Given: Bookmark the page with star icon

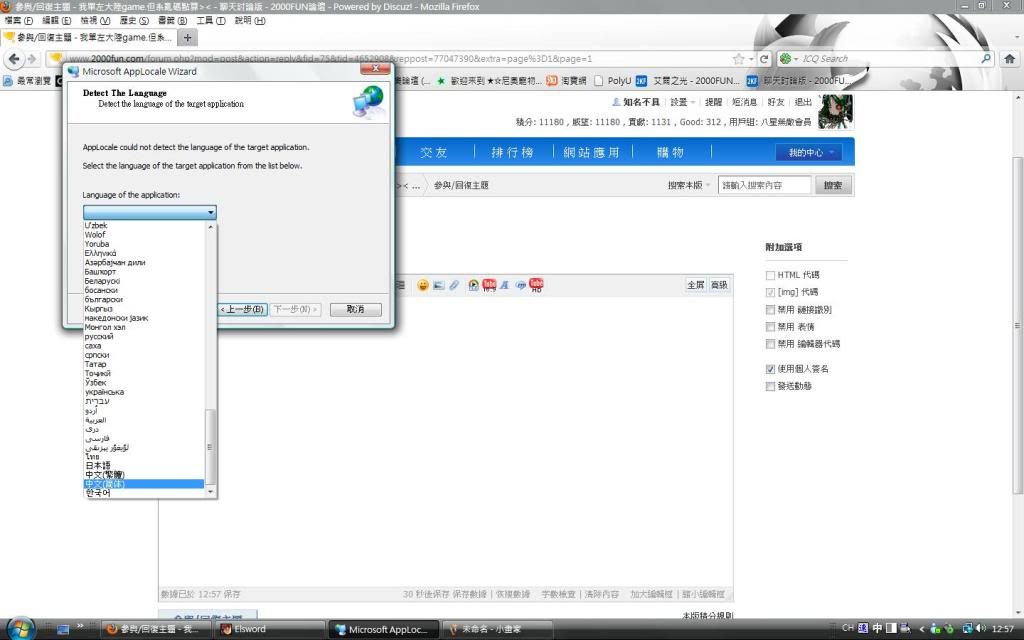Looking at the screenshot, I should [739, 59].
